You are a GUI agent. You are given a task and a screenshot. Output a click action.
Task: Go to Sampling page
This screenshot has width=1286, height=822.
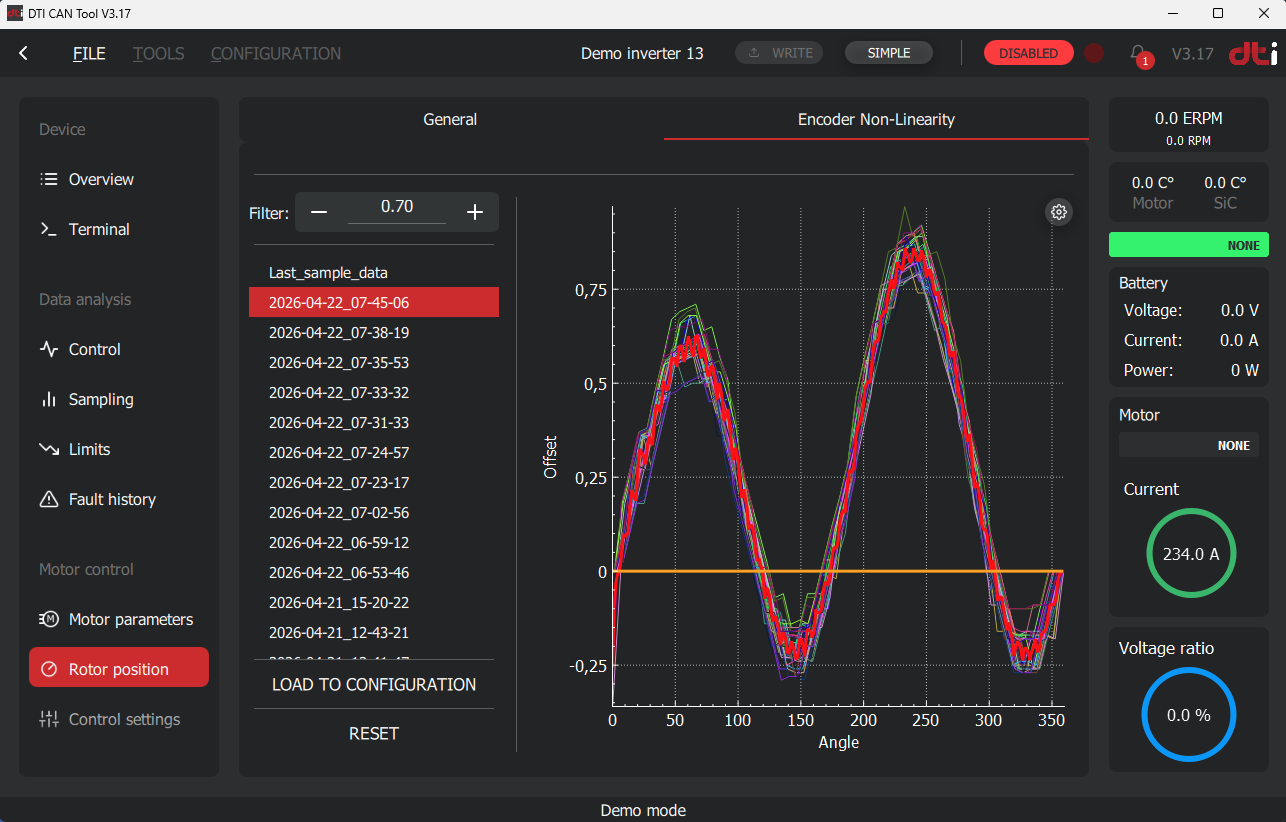pos(119,399)
